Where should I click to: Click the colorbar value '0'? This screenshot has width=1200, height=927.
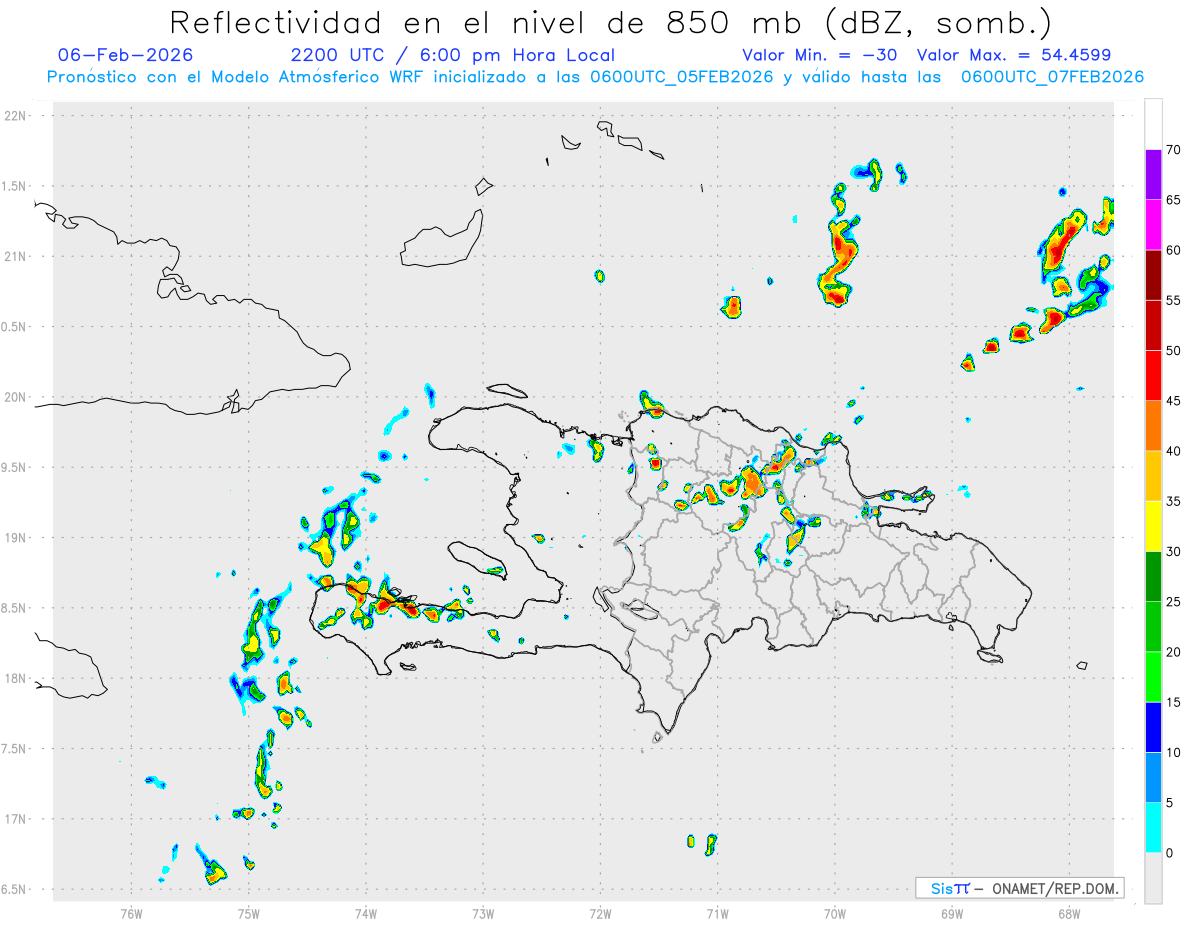pyautogui.click(x=1170, y=853)
